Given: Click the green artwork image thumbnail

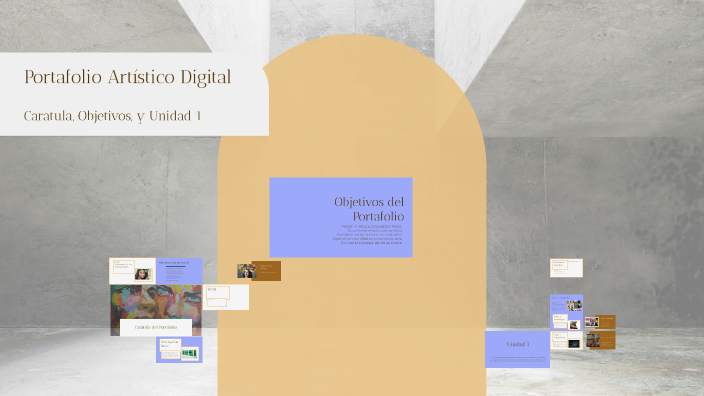Looking at the screenshot, I should tap(190, 353).
